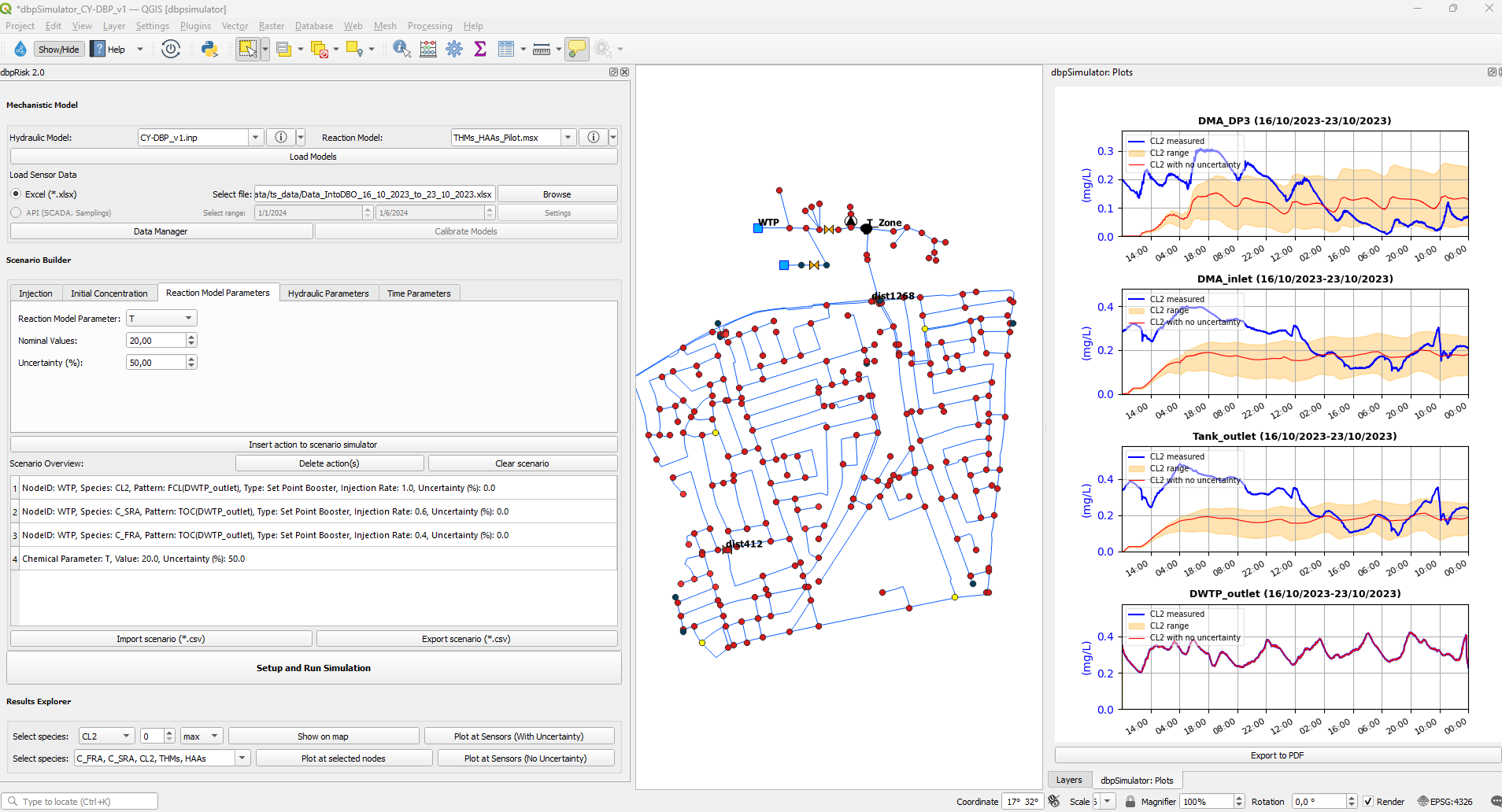The image size is (1502, 812).
Task: Activate the Select Features rectangle tool
Action: tap(248, 49)
